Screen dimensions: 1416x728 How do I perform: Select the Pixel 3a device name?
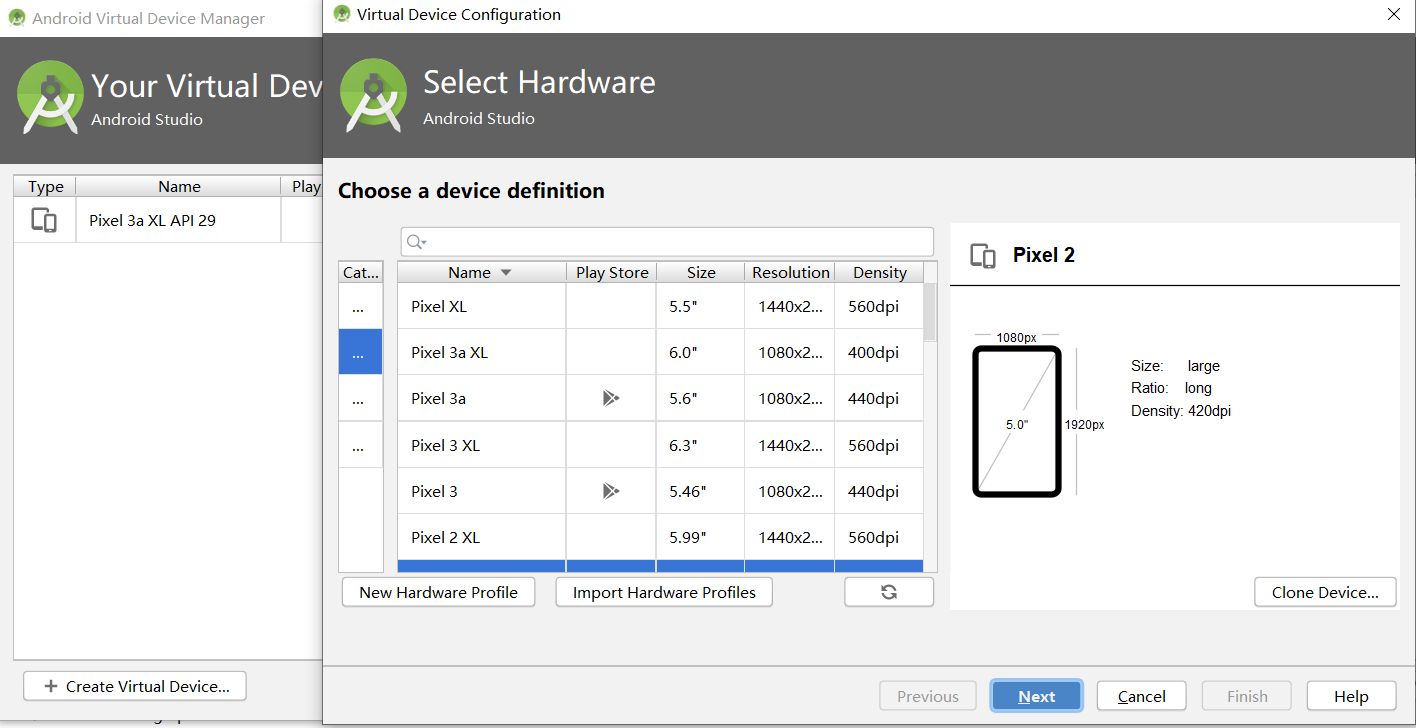(x=438, y=398)
